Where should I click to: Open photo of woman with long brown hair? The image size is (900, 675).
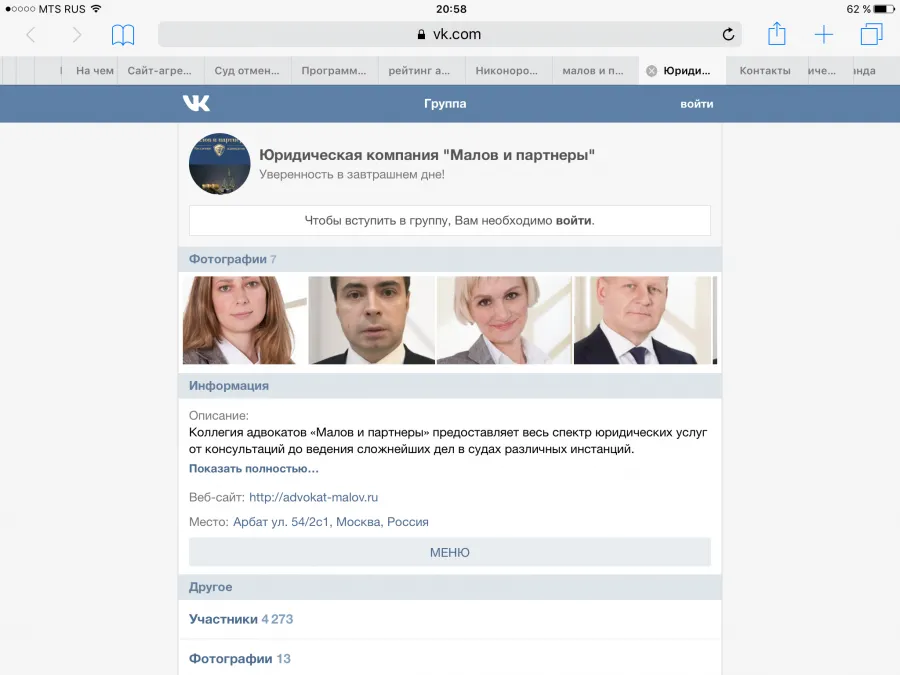click(x=244, y=320)
